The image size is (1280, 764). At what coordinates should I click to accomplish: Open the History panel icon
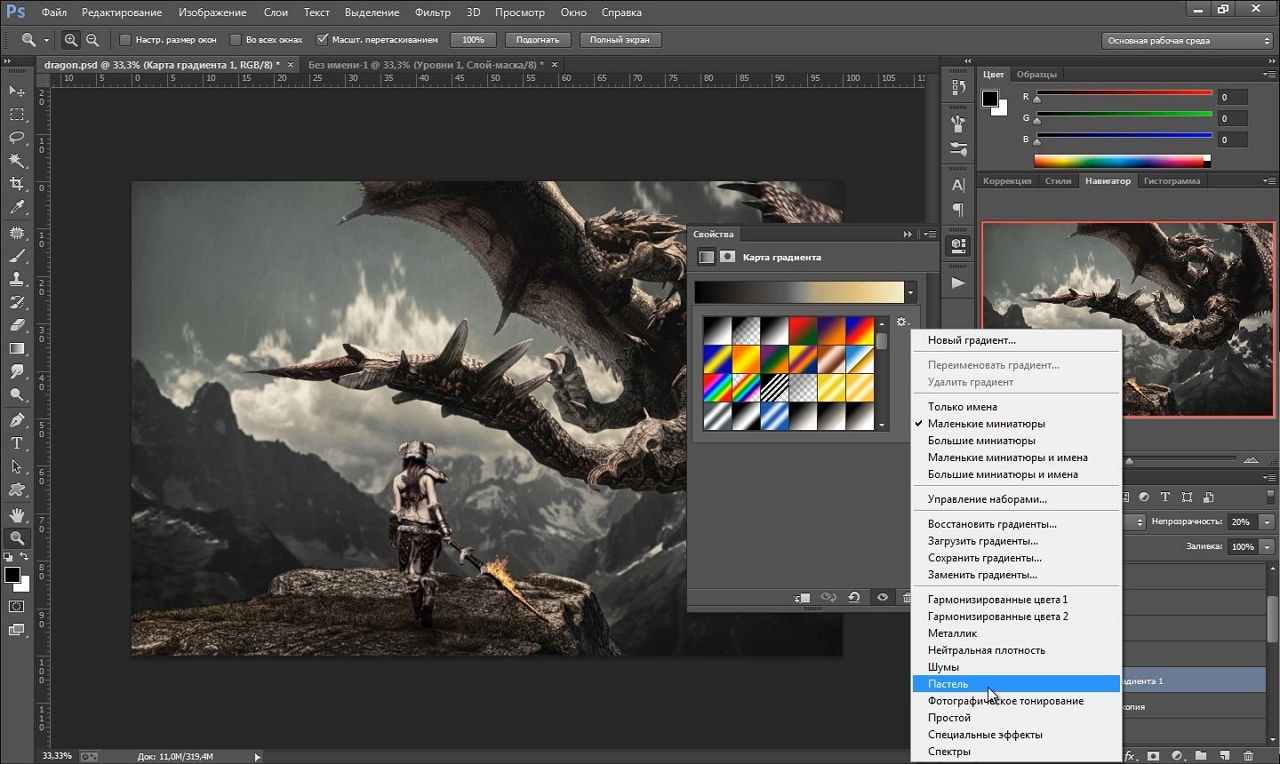click(958, 87)
